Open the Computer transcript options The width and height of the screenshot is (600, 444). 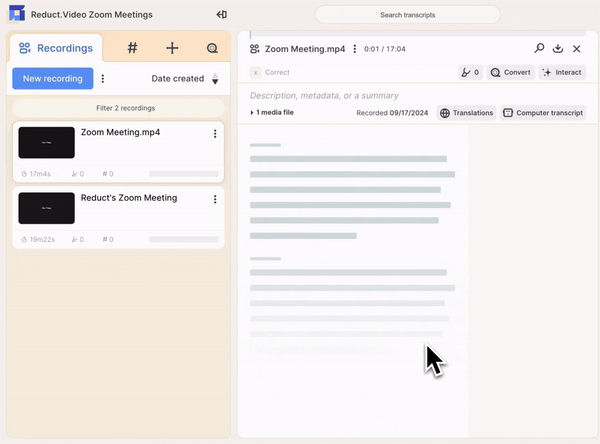543,113
